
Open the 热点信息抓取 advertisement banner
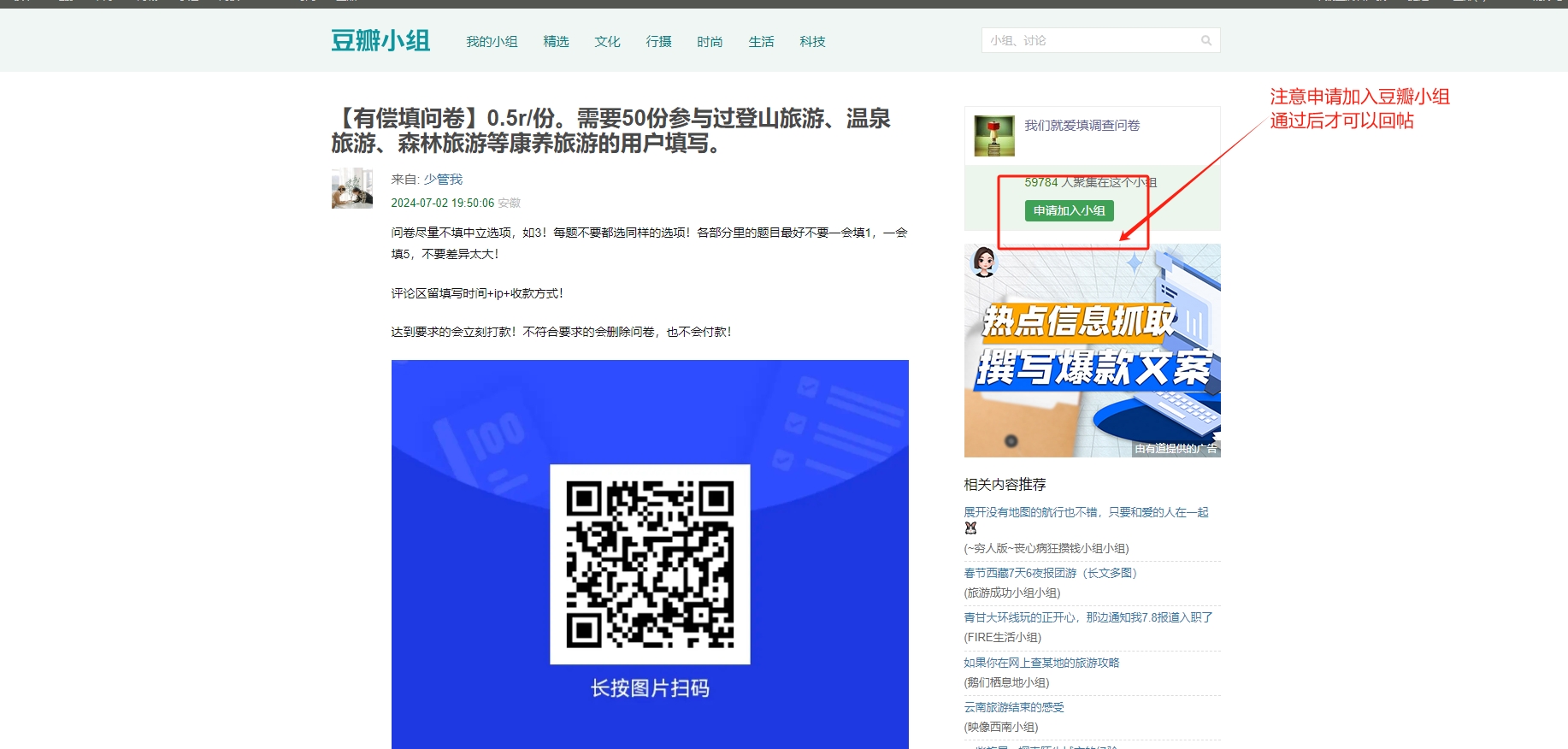pyautogui.click(x=1092, y=351)
